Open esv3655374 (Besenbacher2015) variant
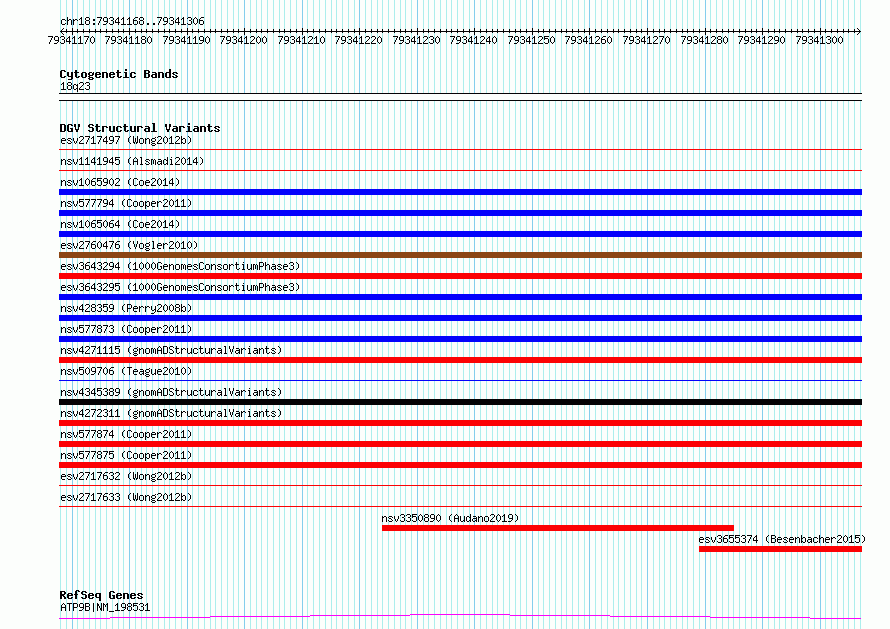 coord(782,539)
